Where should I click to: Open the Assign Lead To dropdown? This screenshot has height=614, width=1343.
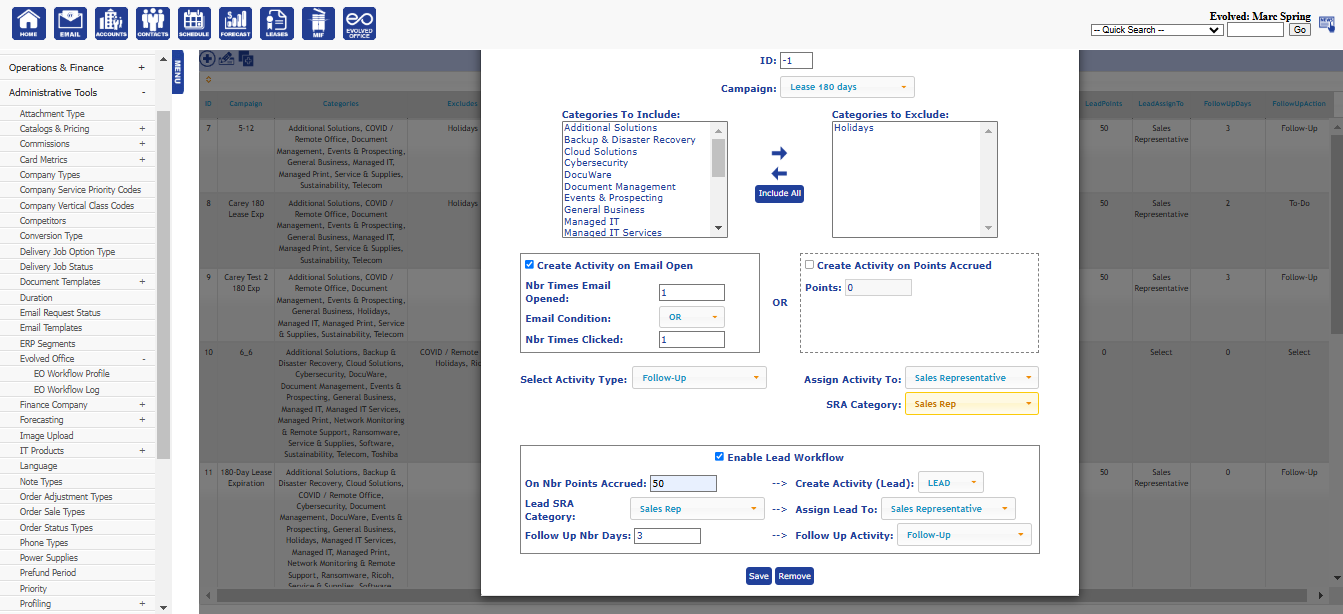(x=948, y=508)
